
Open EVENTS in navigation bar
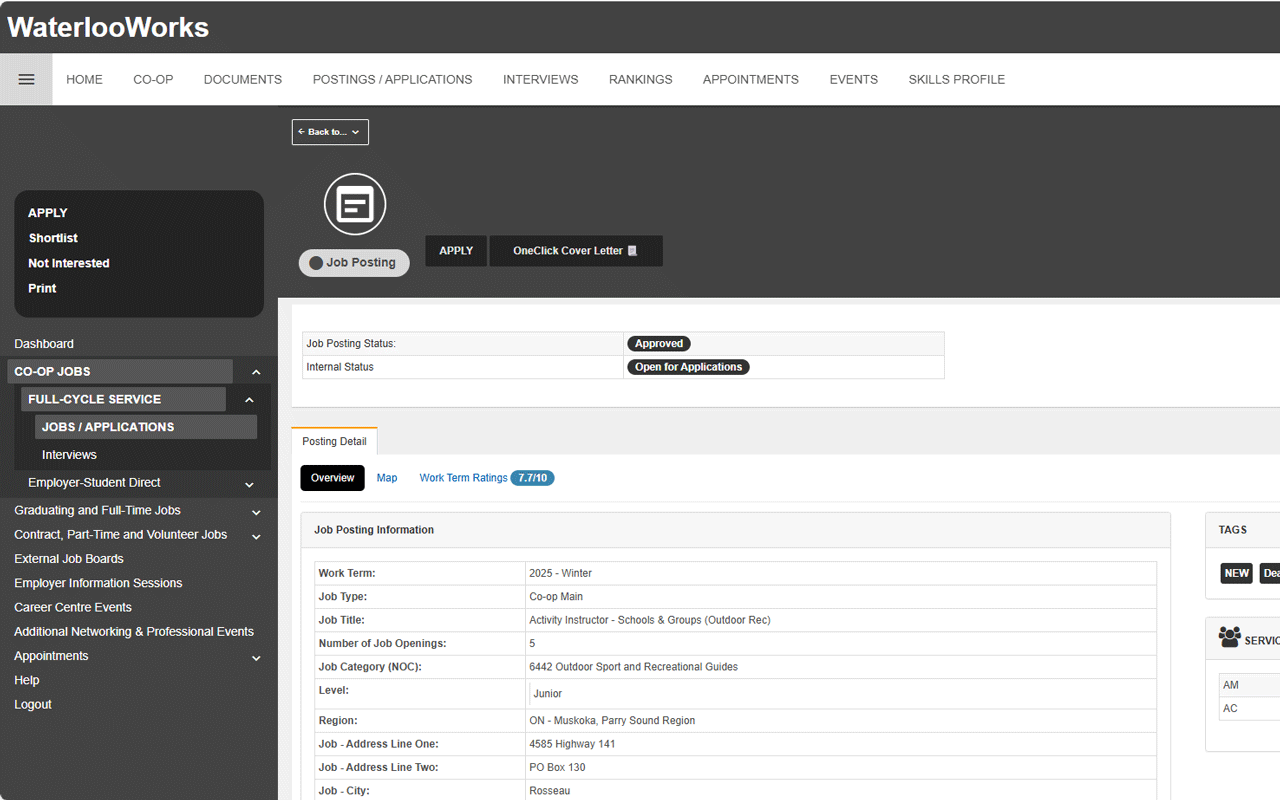pyautogui.click(x=853, y=79)
